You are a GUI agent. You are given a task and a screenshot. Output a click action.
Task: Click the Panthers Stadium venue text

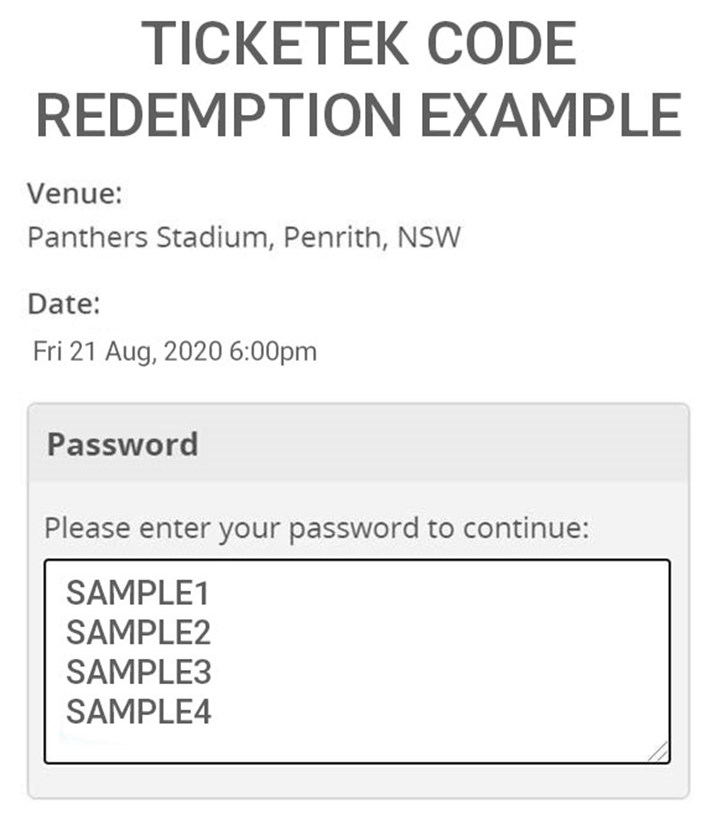click(x=150, y=239)
